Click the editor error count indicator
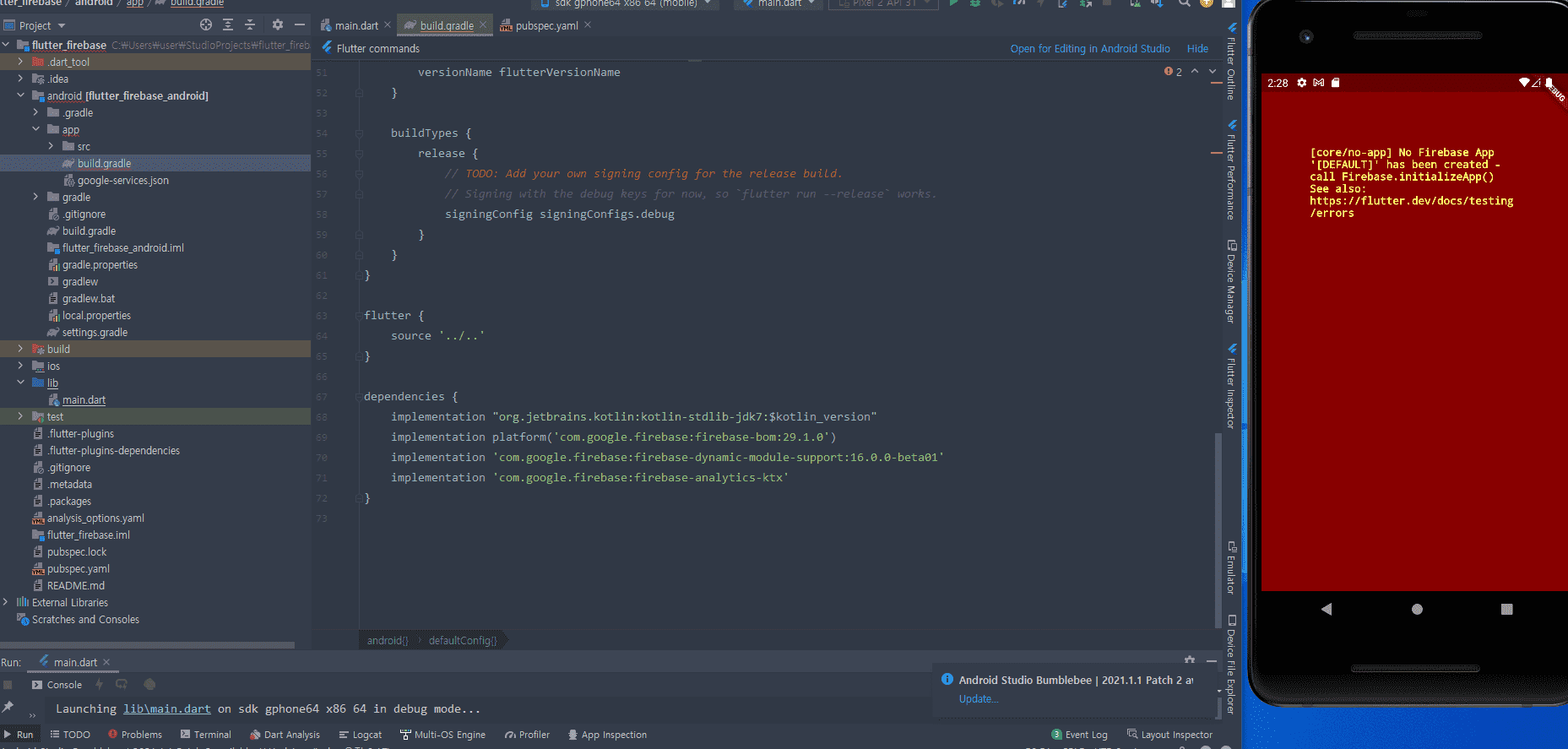 click(1173, 72)
